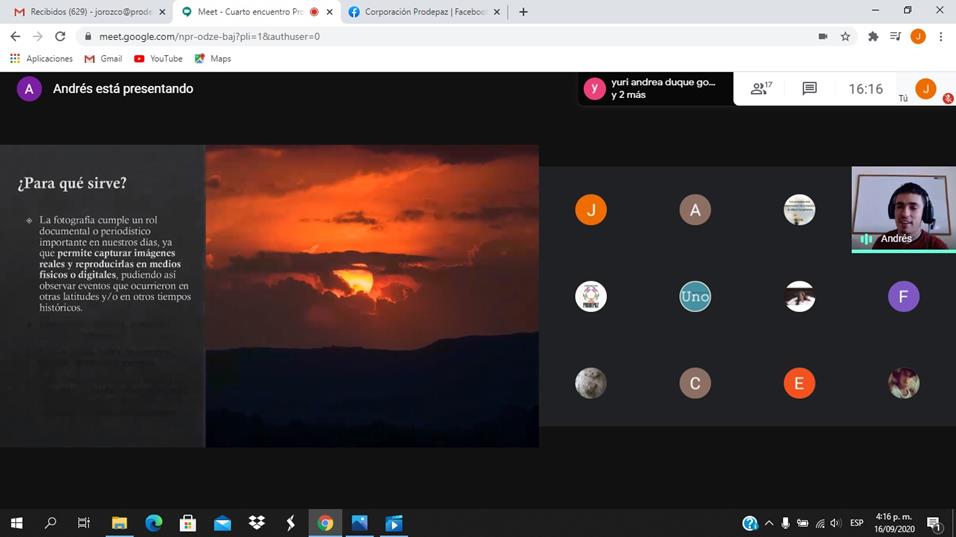The height and width of the screenshot is (537, 956).
Task: Switch to the Corporación Prodepaz Facebook tab
Action: pyautogui.click(x=418, y=12)
